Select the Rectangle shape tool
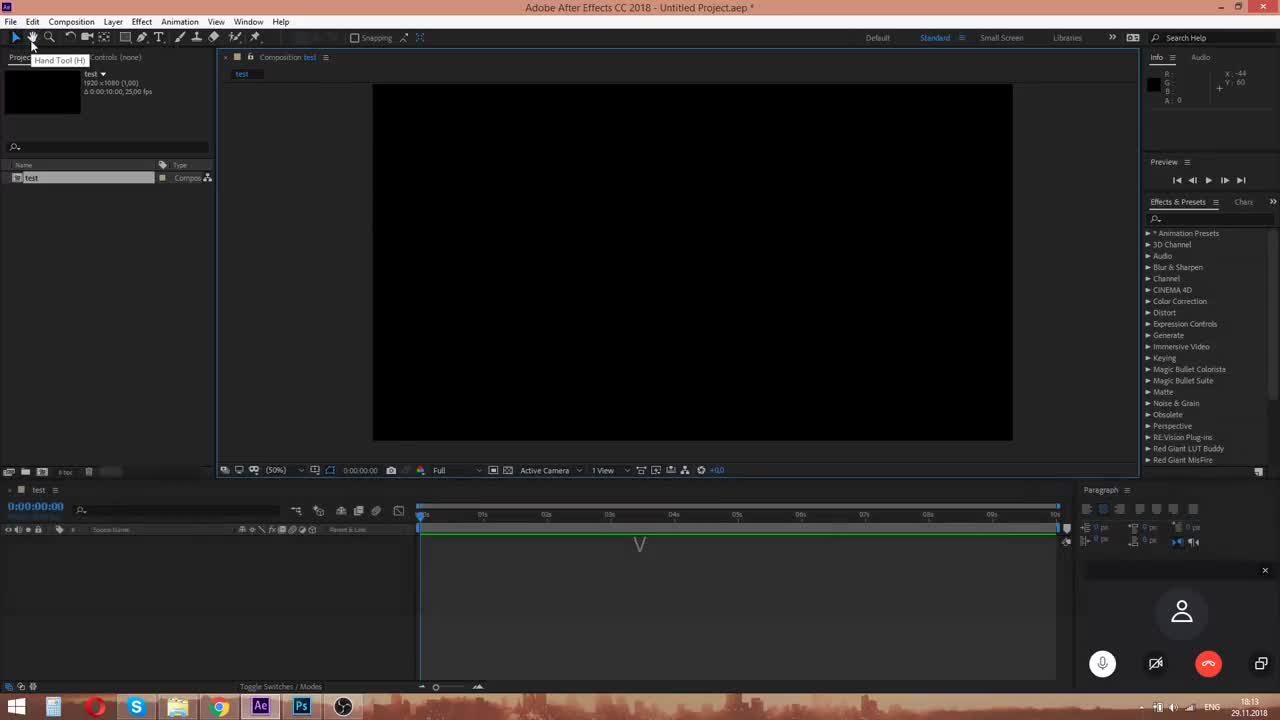This screenshot has height=720, width=1280. (x=125, y=37)
